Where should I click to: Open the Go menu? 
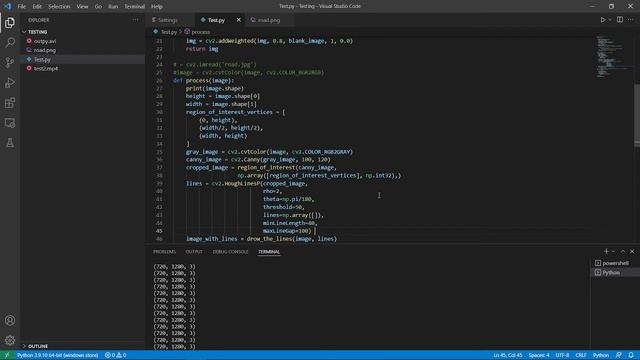pyautogui.click(x=98, y=7)
